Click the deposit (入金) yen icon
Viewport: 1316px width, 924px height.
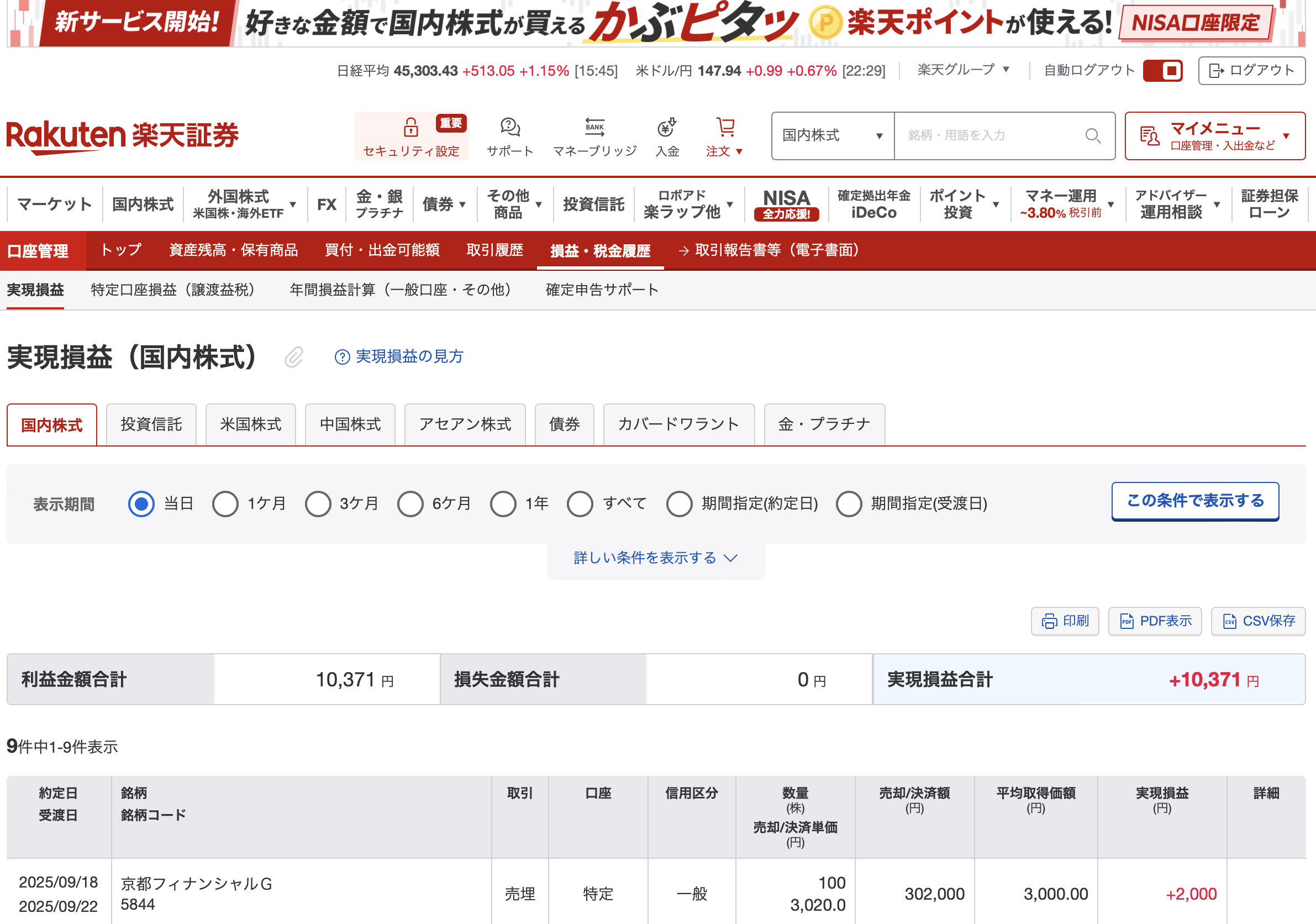coord(667,127)
